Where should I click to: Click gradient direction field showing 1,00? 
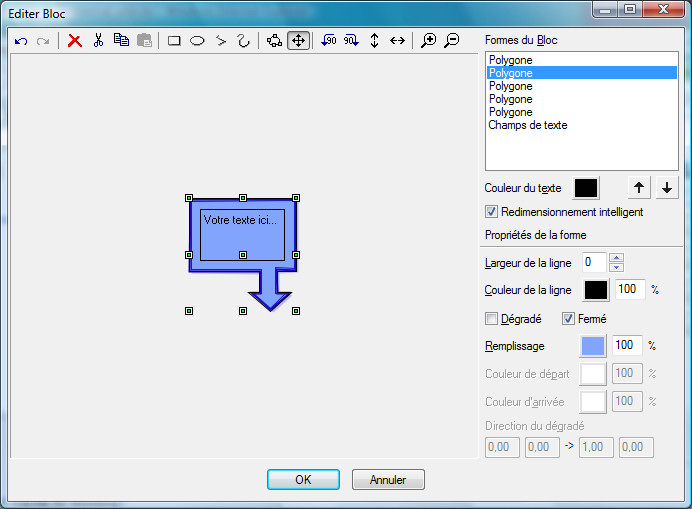point(596,447)
